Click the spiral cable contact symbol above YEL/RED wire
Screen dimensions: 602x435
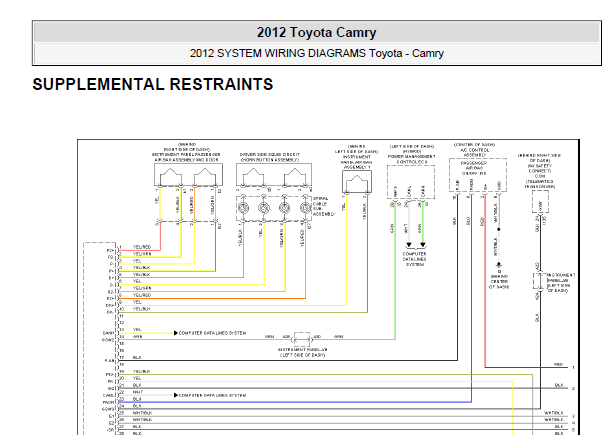point(305,208)
